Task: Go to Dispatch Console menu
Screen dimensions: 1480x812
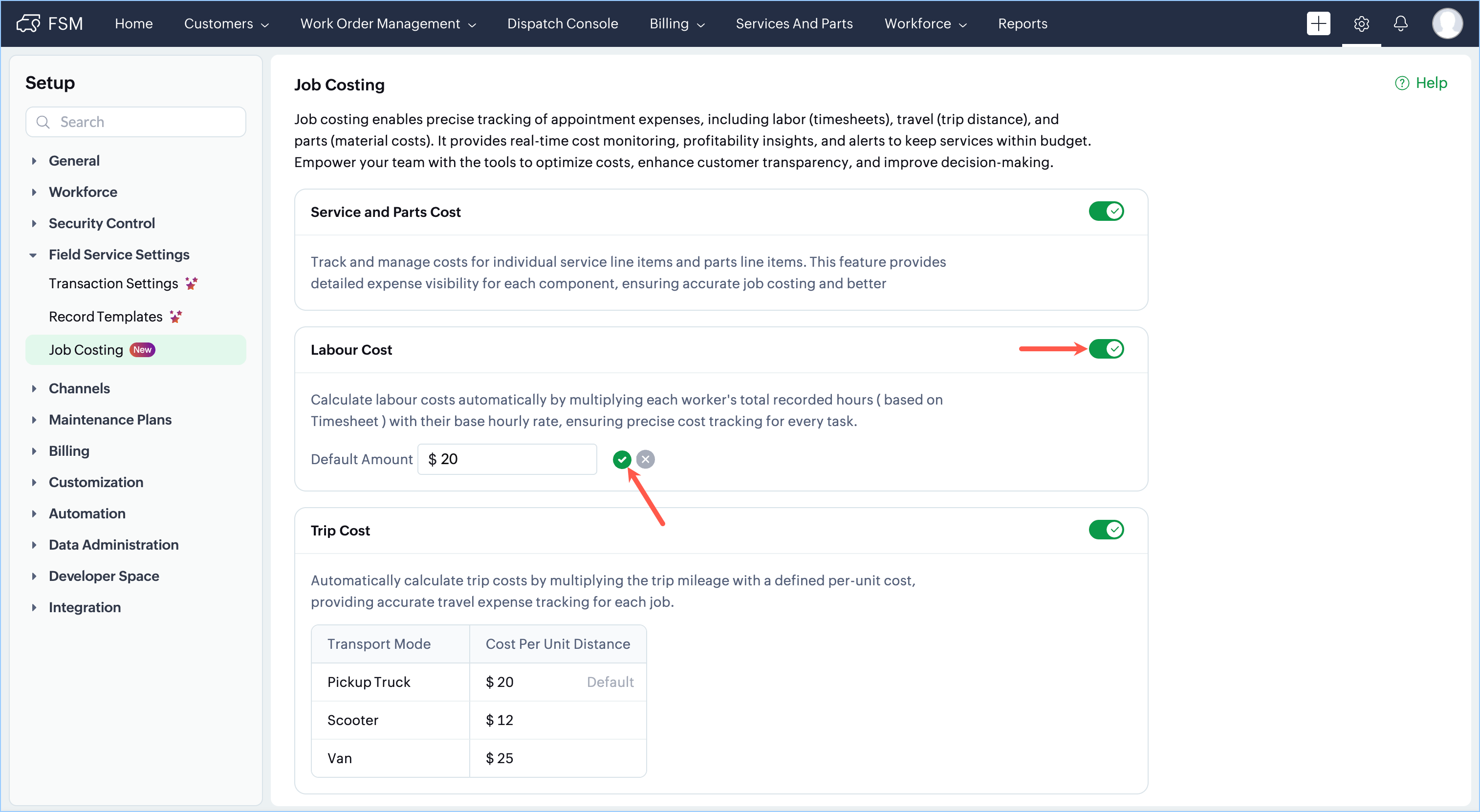Action: point(562,23)
